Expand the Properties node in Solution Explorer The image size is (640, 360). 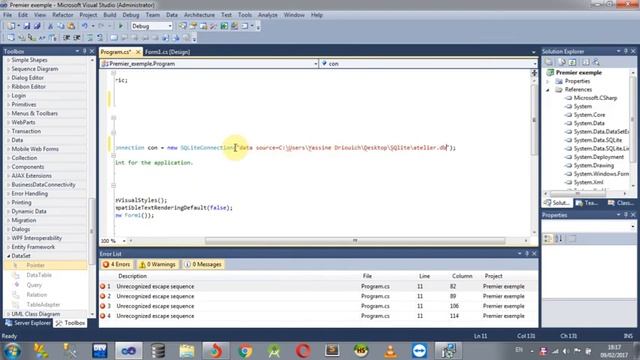[x=548, y=81]
